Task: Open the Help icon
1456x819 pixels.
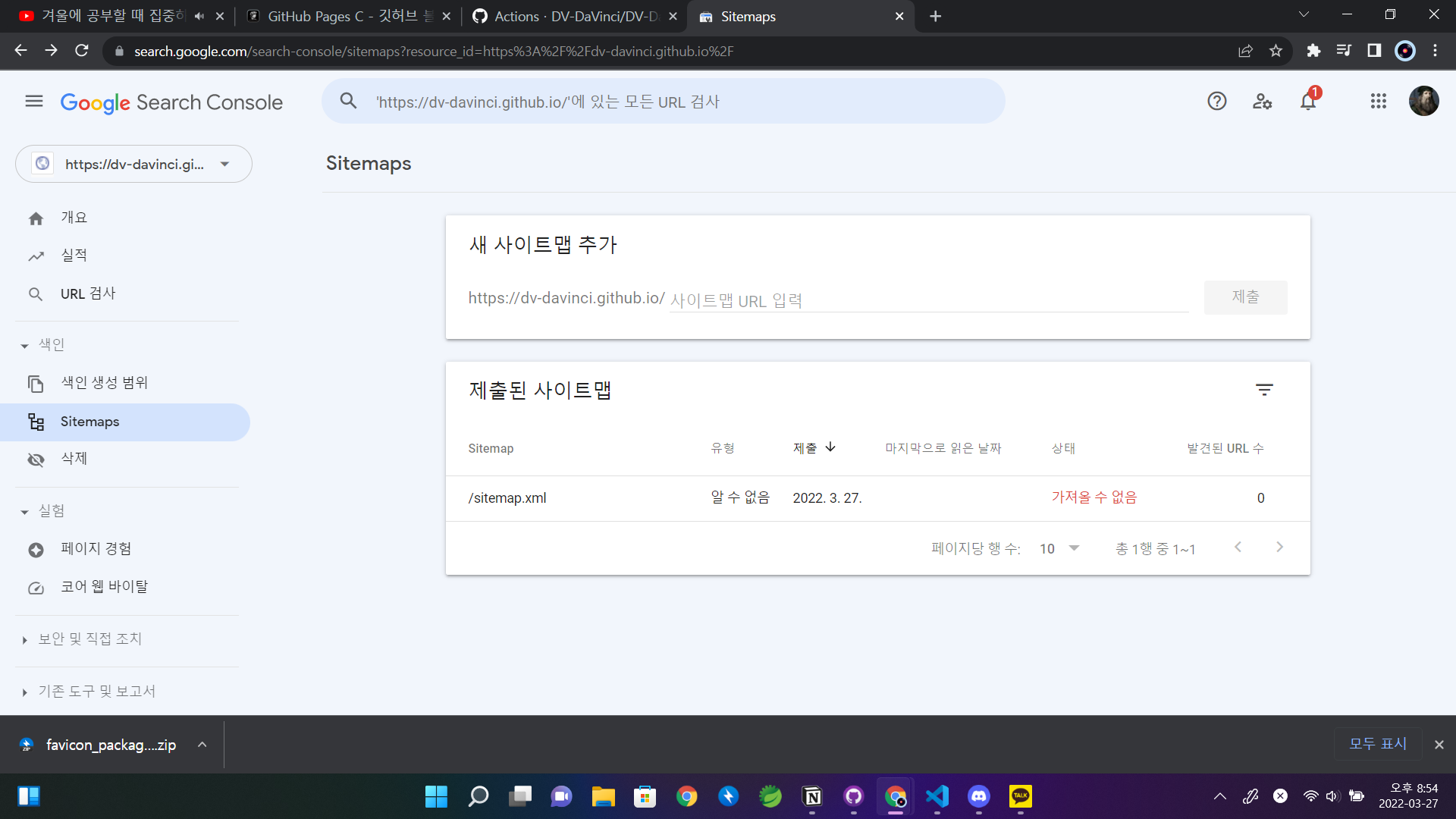Action: (1217, 101)
